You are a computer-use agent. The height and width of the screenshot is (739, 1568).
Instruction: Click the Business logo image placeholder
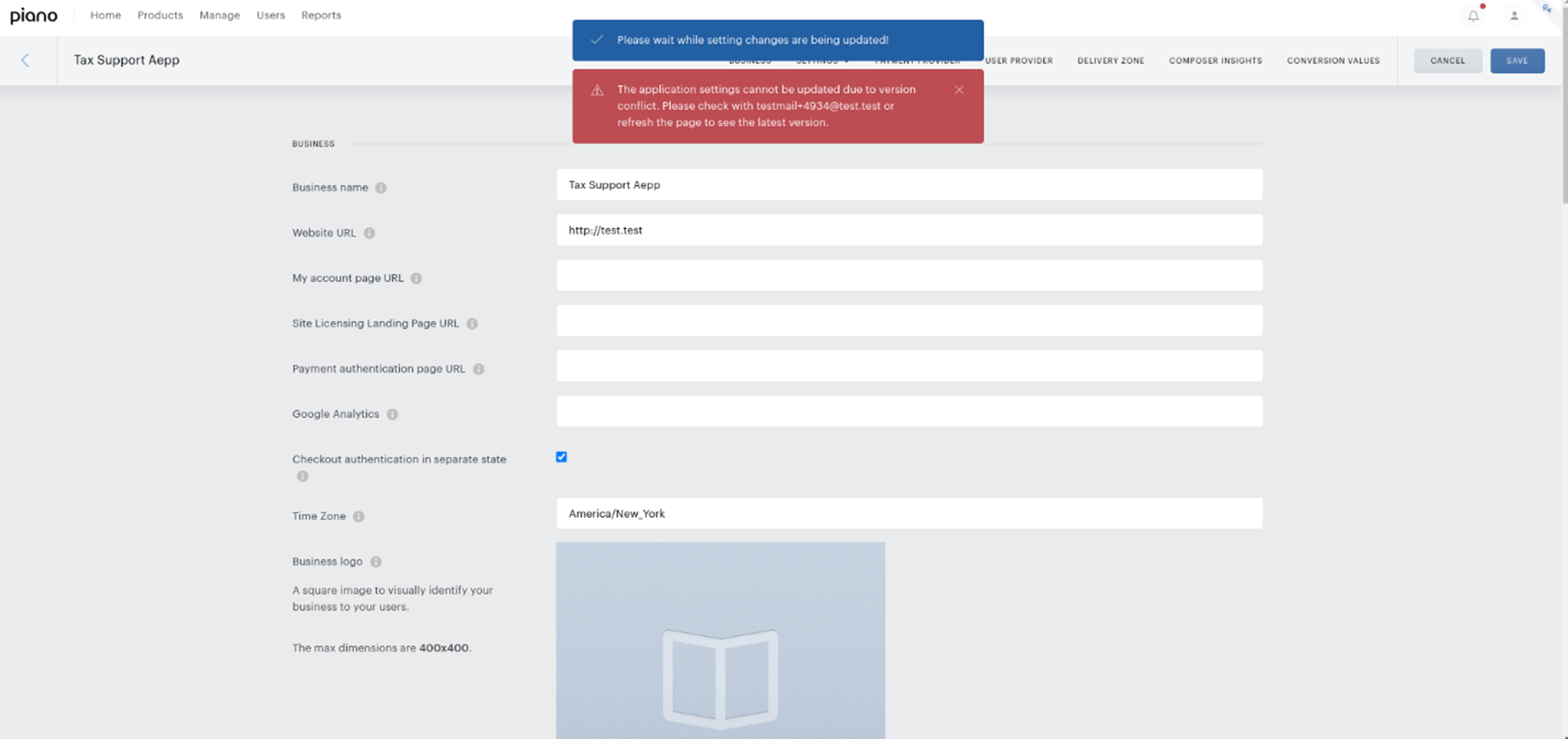[x=721, y=640]
